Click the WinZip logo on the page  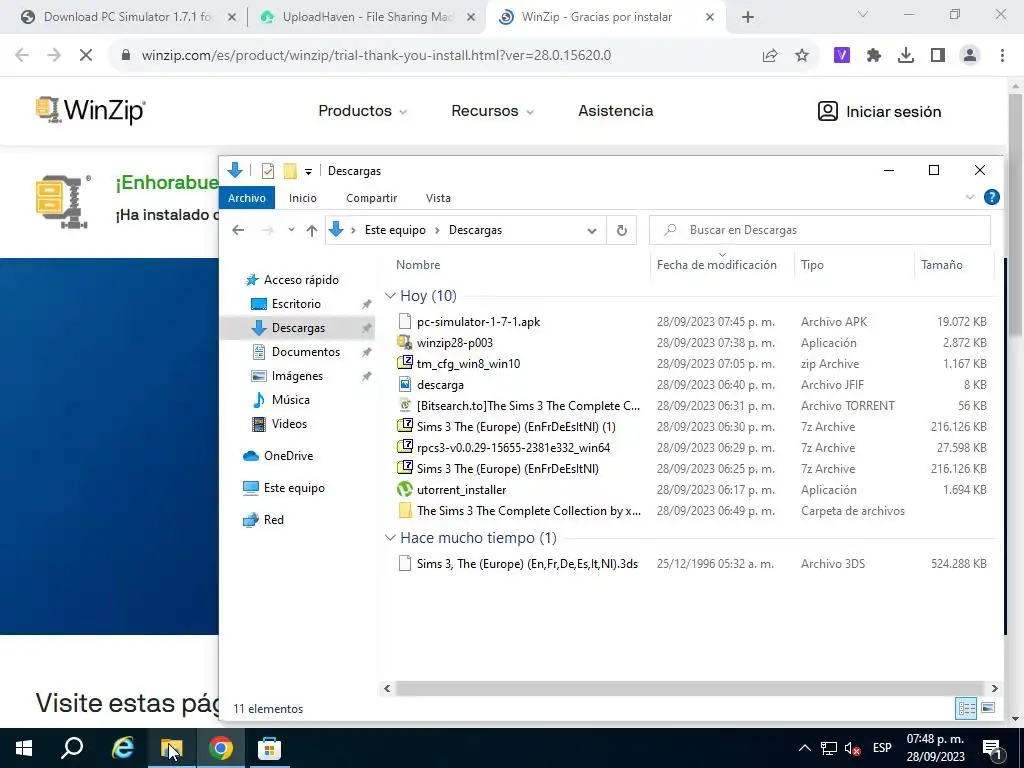(90, 110)
